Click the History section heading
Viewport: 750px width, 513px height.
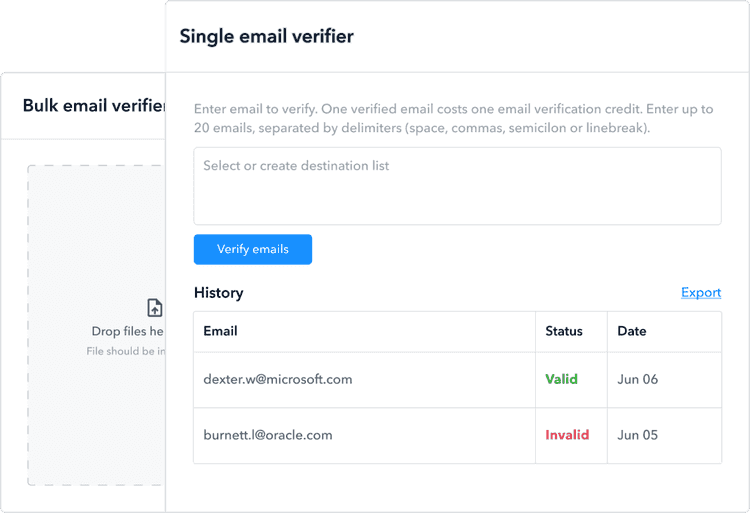[x=218, y=293]
